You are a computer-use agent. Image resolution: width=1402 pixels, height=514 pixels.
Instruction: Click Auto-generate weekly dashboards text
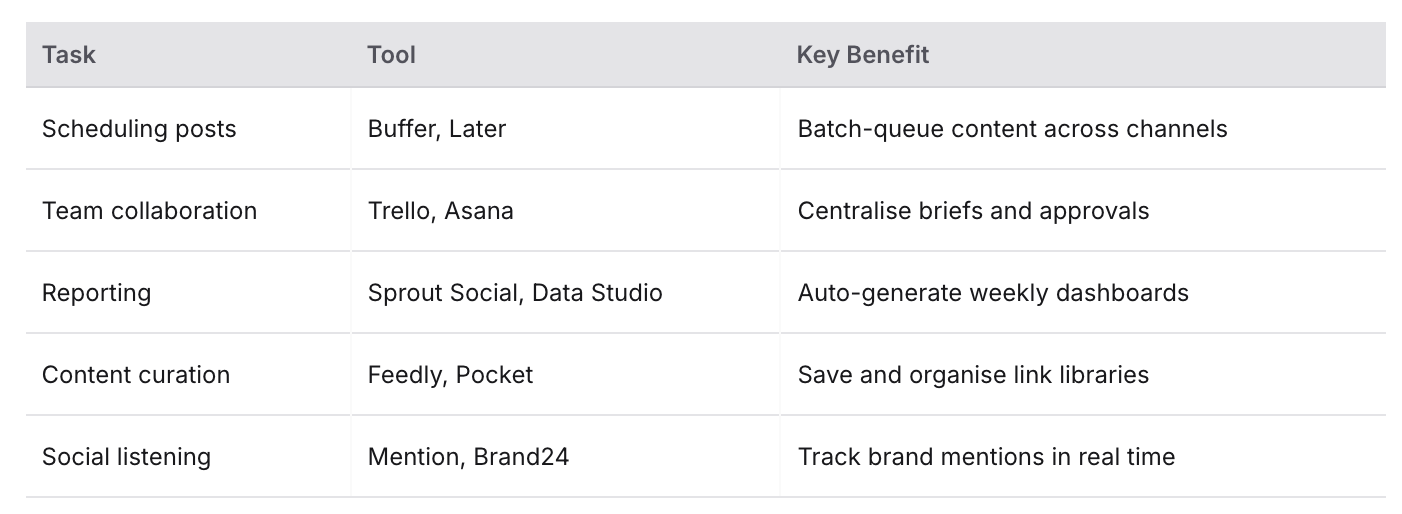click(993, 293)
